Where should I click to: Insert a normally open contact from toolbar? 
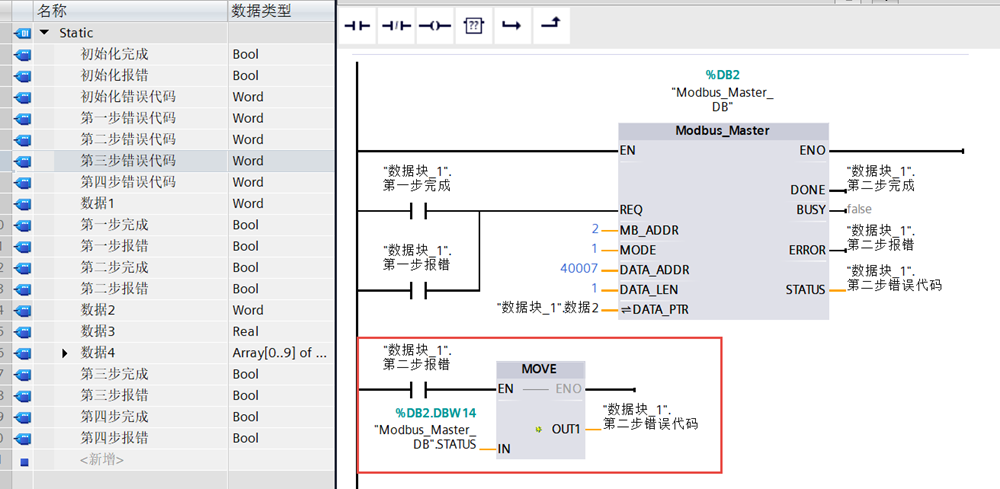pyautogui.click(x=357, y=27)
